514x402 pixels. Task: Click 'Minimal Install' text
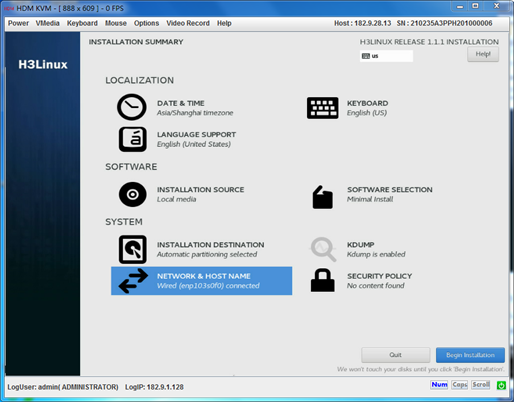click(370, 199)
